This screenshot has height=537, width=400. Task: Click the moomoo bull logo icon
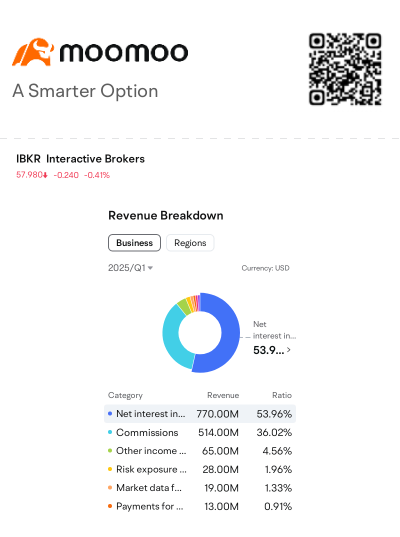33,52
